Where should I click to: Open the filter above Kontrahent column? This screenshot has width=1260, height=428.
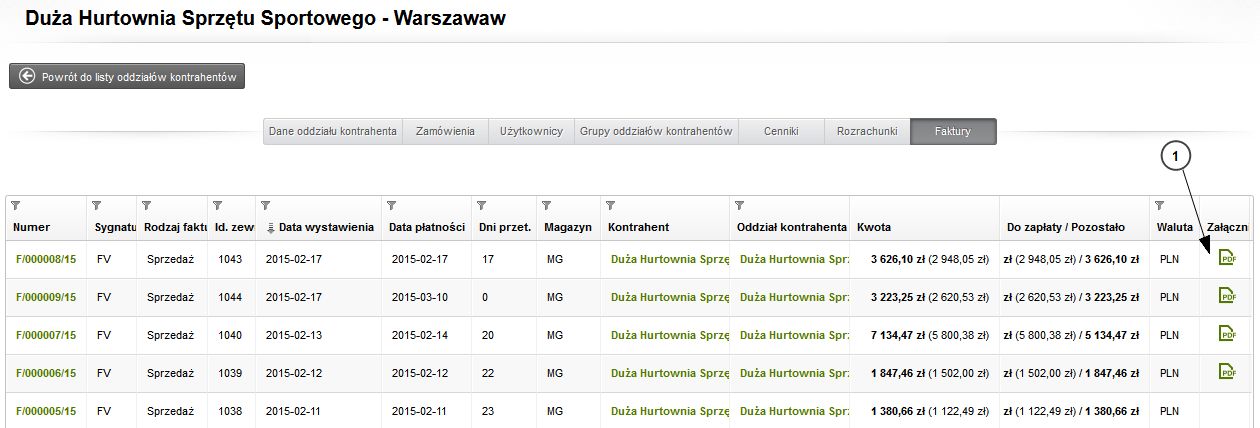click(x=612, y=206)
